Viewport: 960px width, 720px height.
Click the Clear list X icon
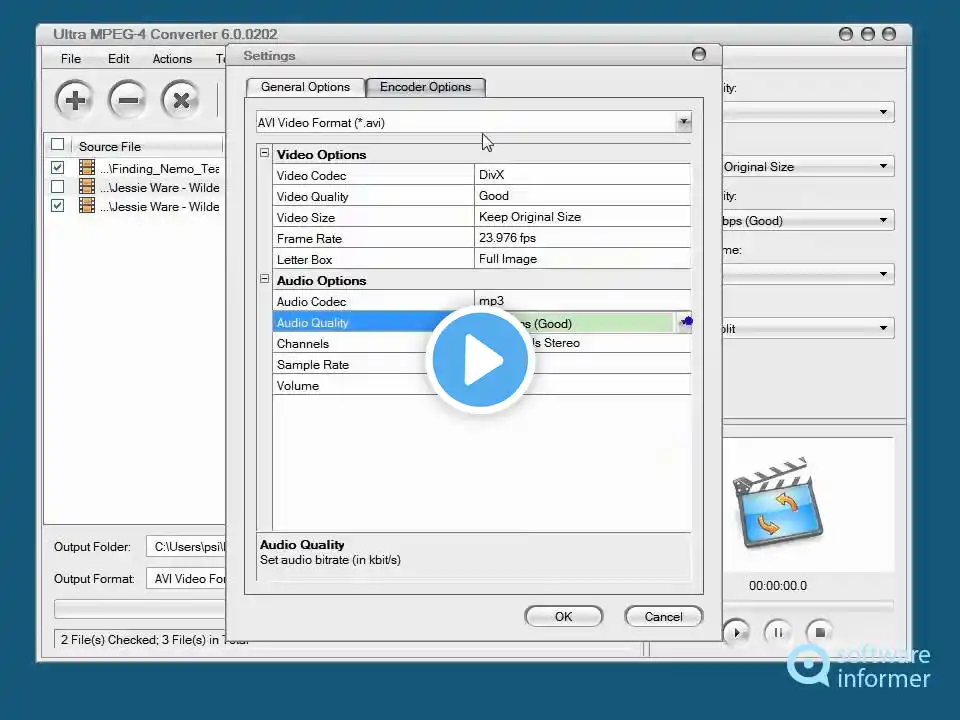click(x=180, y=100)
